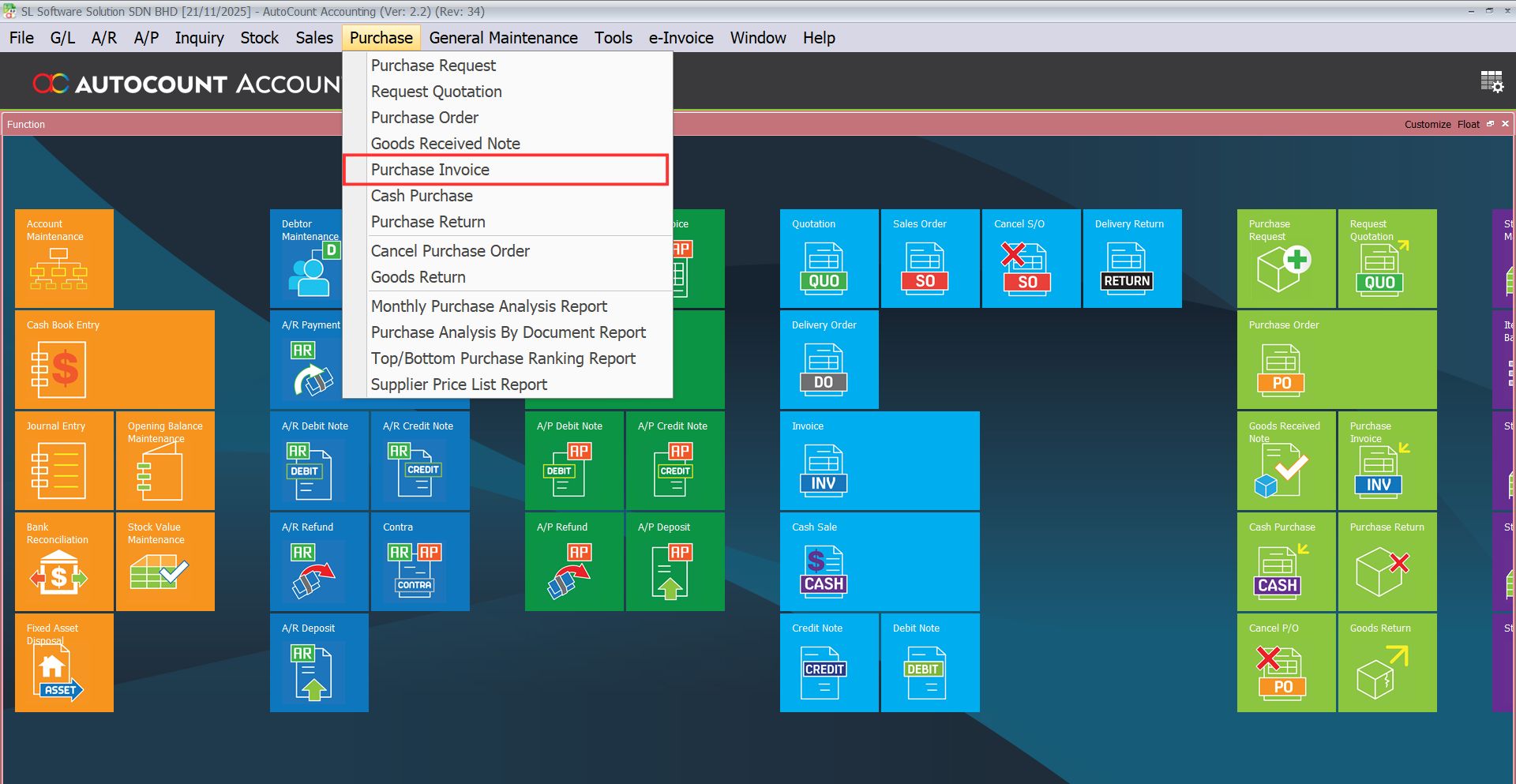Open the Fixed Asset Disposal tile
The height and width of the screenshot is (784, 1516).
pos(63,662)
